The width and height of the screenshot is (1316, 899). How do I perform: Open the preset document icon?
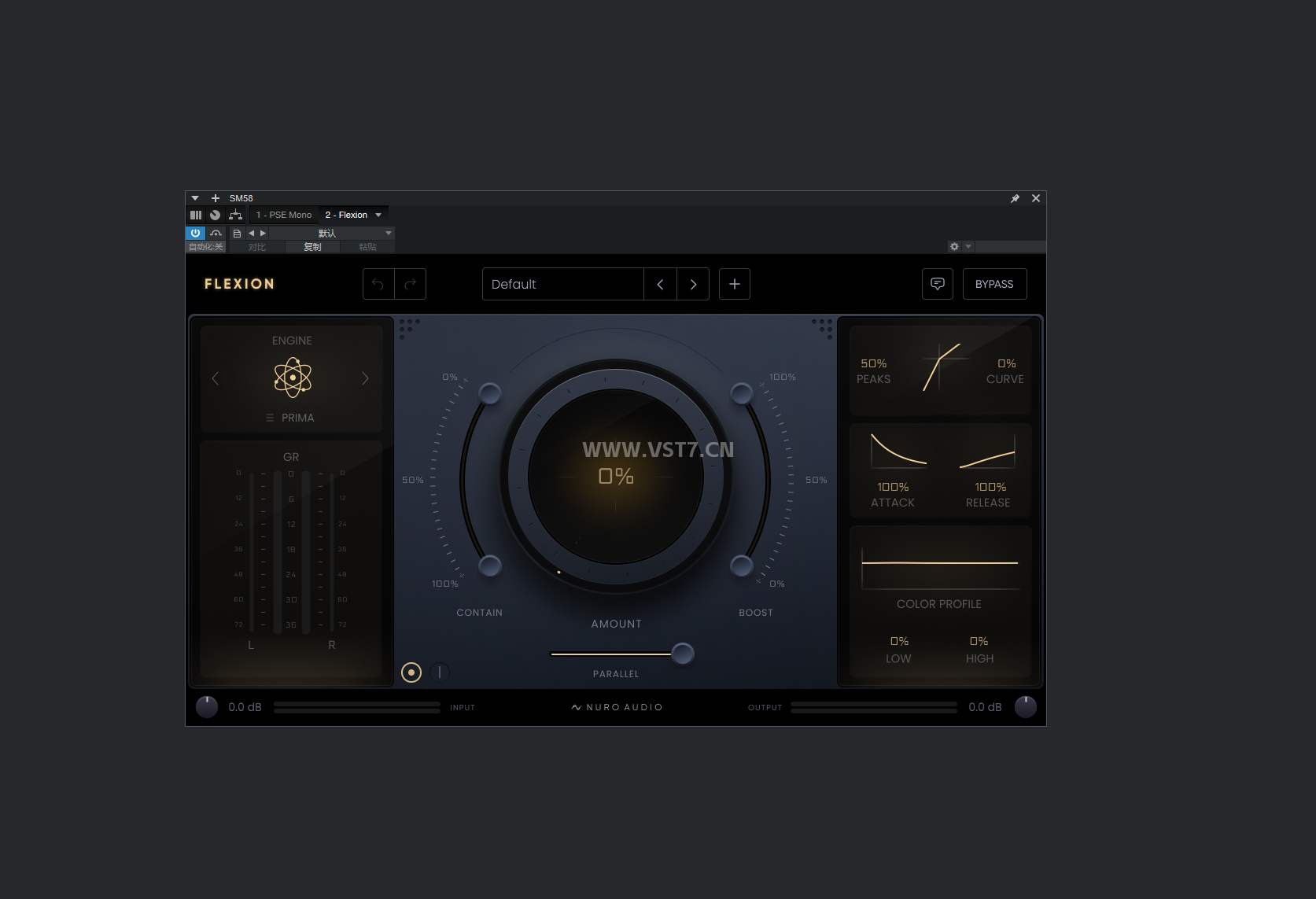click(237, 234)
